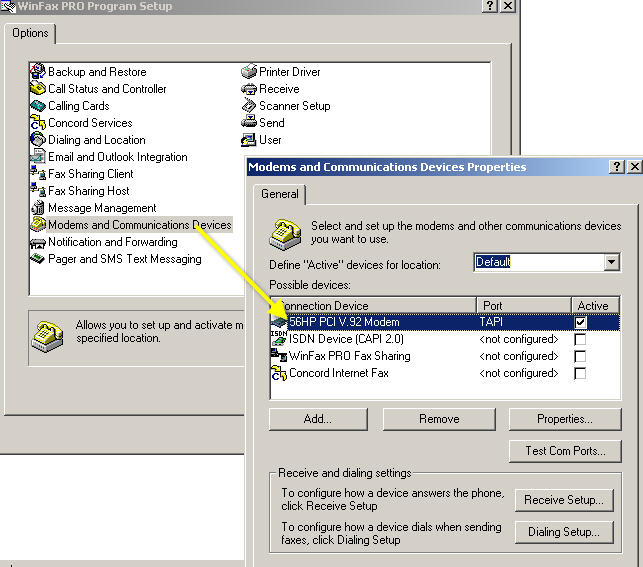The height and width of the screenshot is (567, 643).
Task: Check Active for Concord Internet Fax
Action: (580, 373)
